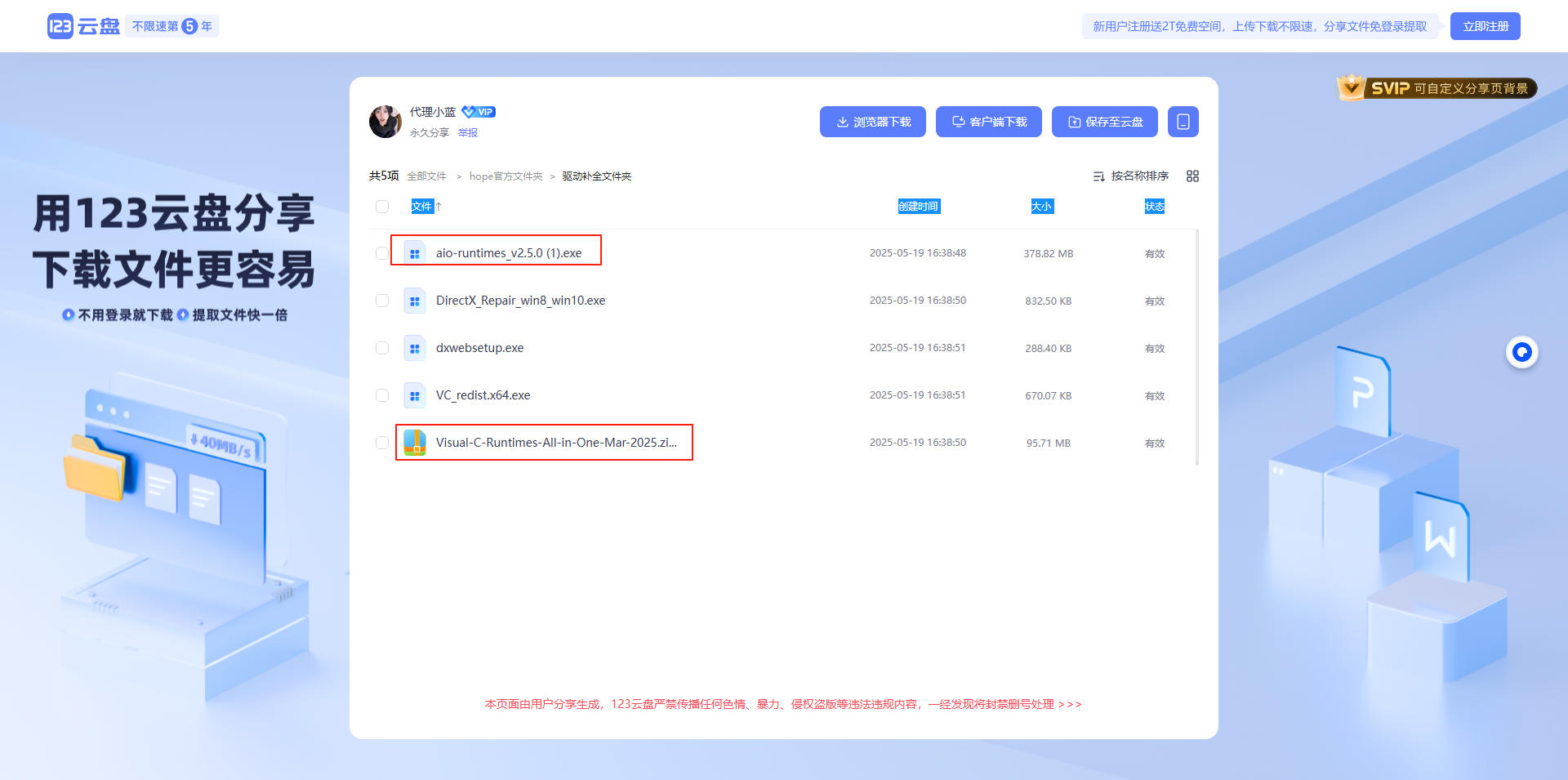Viewport: 1568px width, 780px height.
Task: Check the VC_redist.x64.exe checkbox
Action: pyautogui.click(x=382, y=395)
